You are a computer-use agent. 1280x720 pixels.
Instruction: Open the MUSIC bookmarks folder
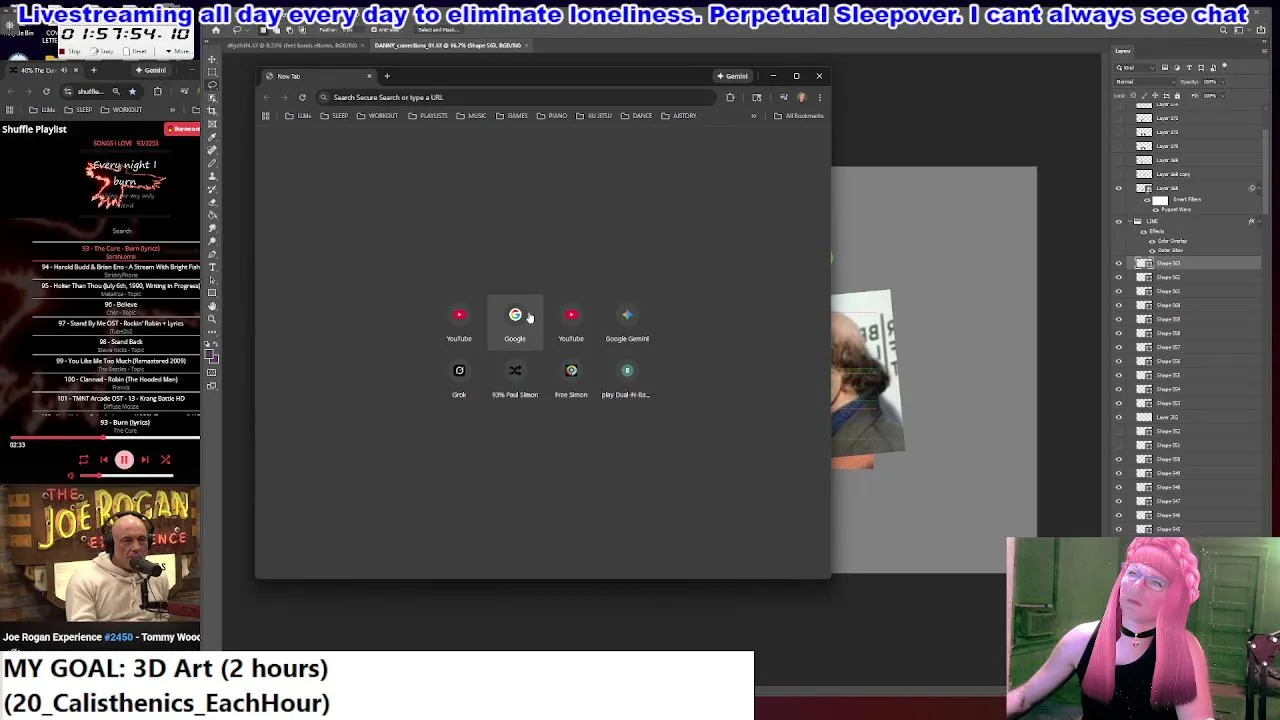471,116
